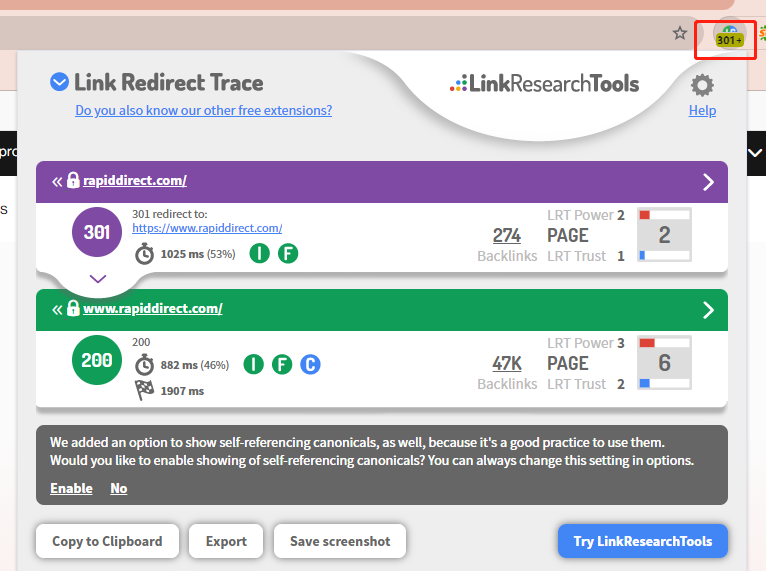Click the LRT Power Trust score box showing 2
Screen dimensions: 766x571
click(664, 235)
